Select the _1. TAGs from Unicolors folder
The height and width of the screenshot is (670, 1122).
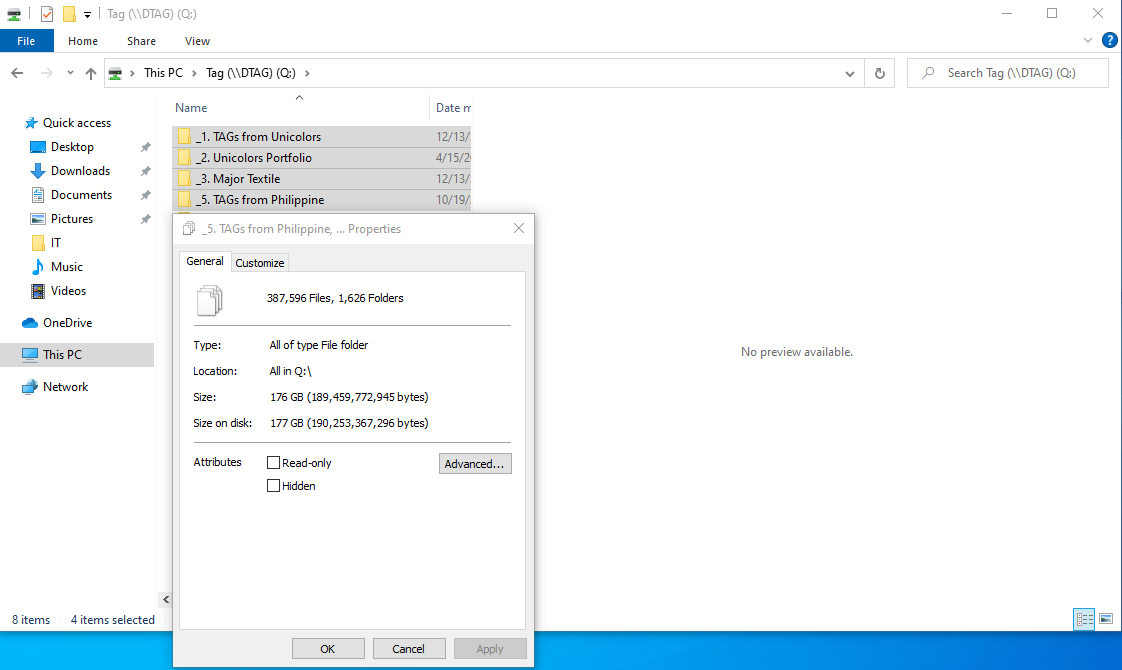tap(321, 137)
